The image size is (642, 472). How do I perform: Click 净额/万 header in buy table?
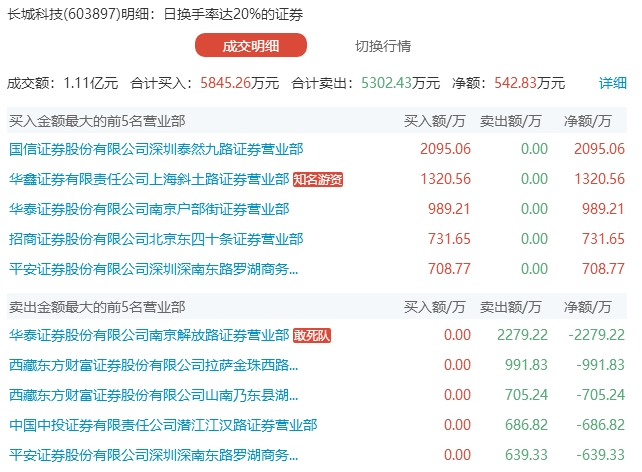(x=588, y=121)
